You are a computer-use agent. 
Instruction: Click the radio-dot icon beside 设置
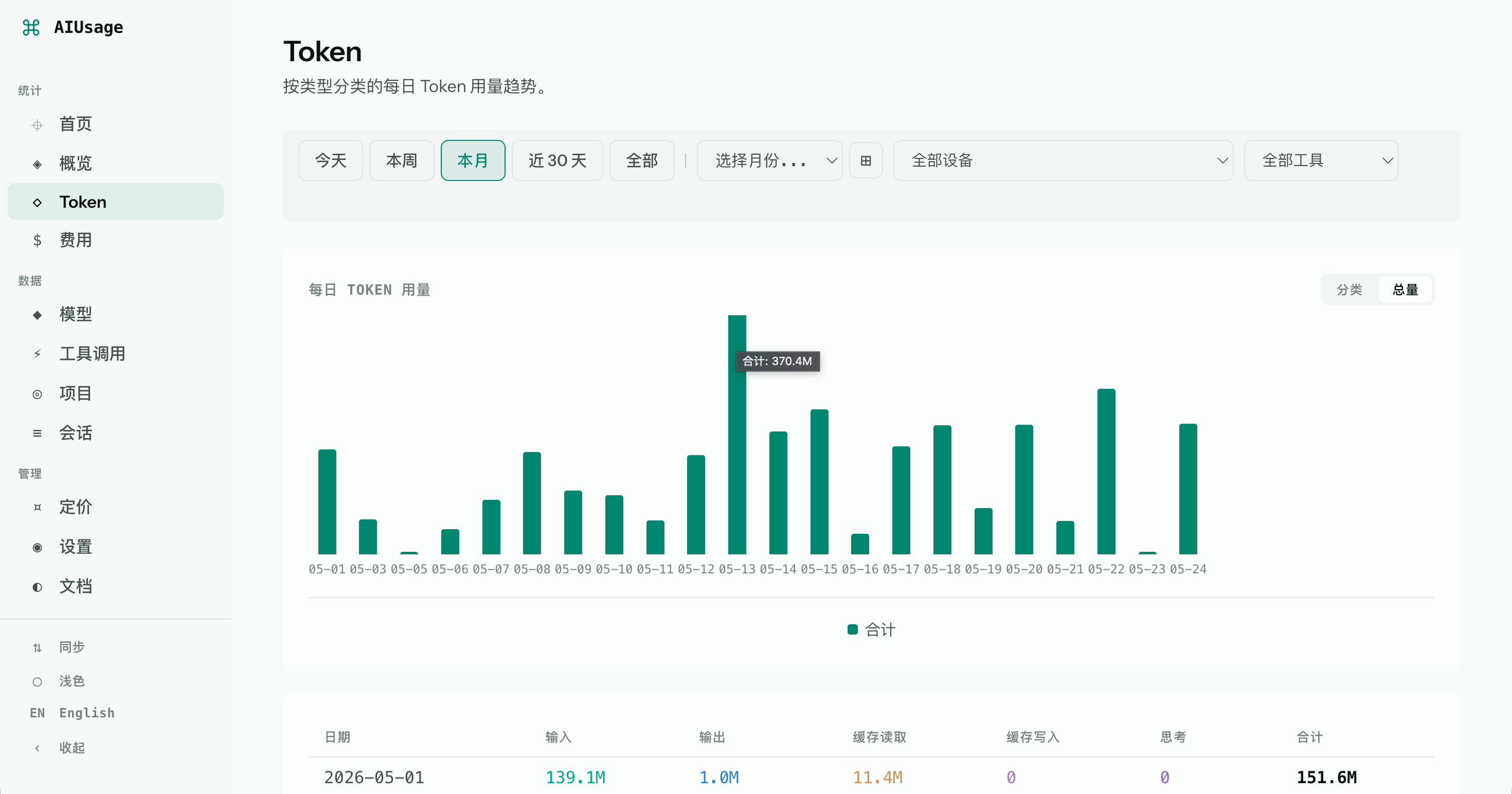[x=37, y=548]
